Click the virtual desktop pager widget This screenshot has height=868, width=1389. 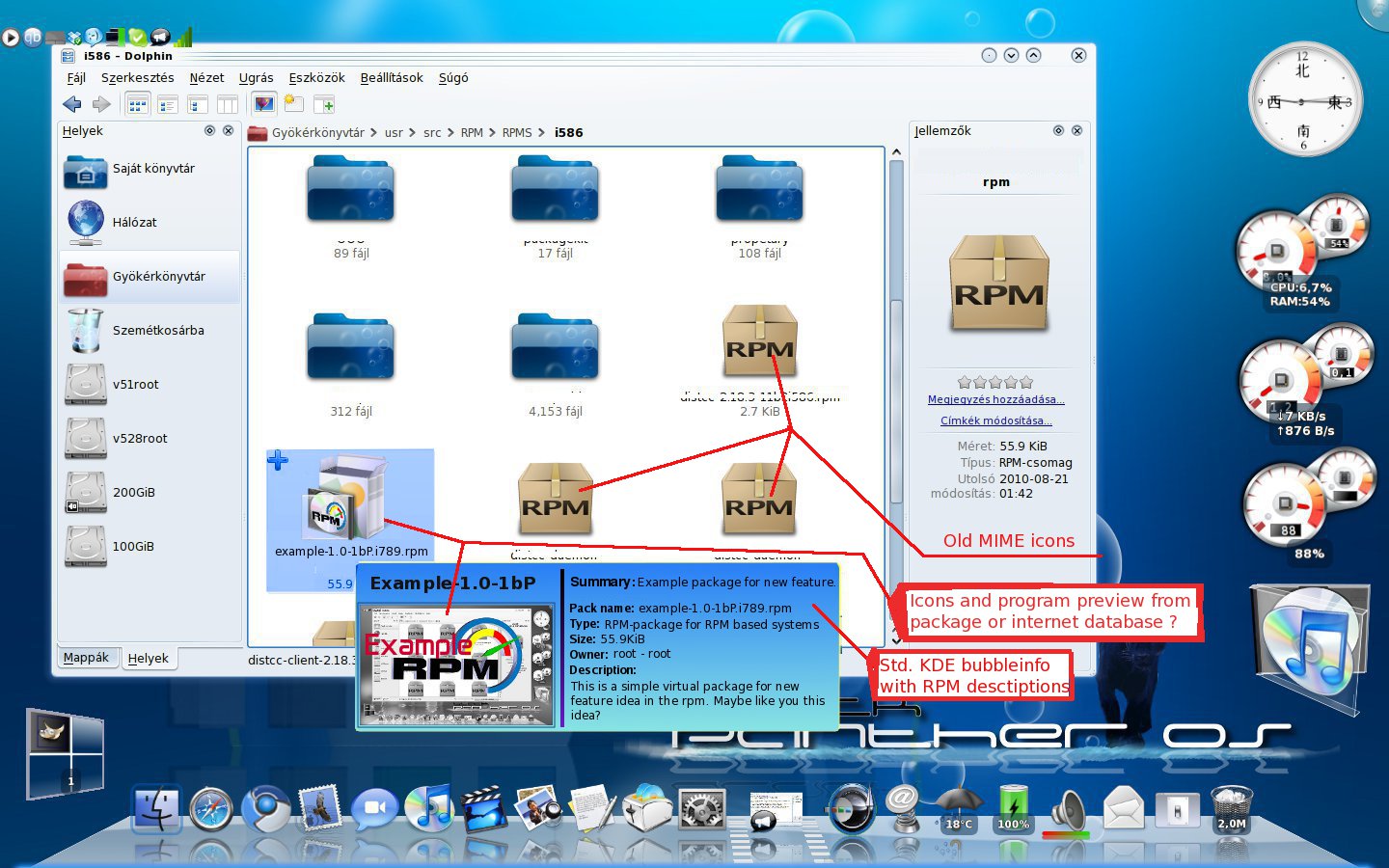pyautogui.click(x=65, y=754)
